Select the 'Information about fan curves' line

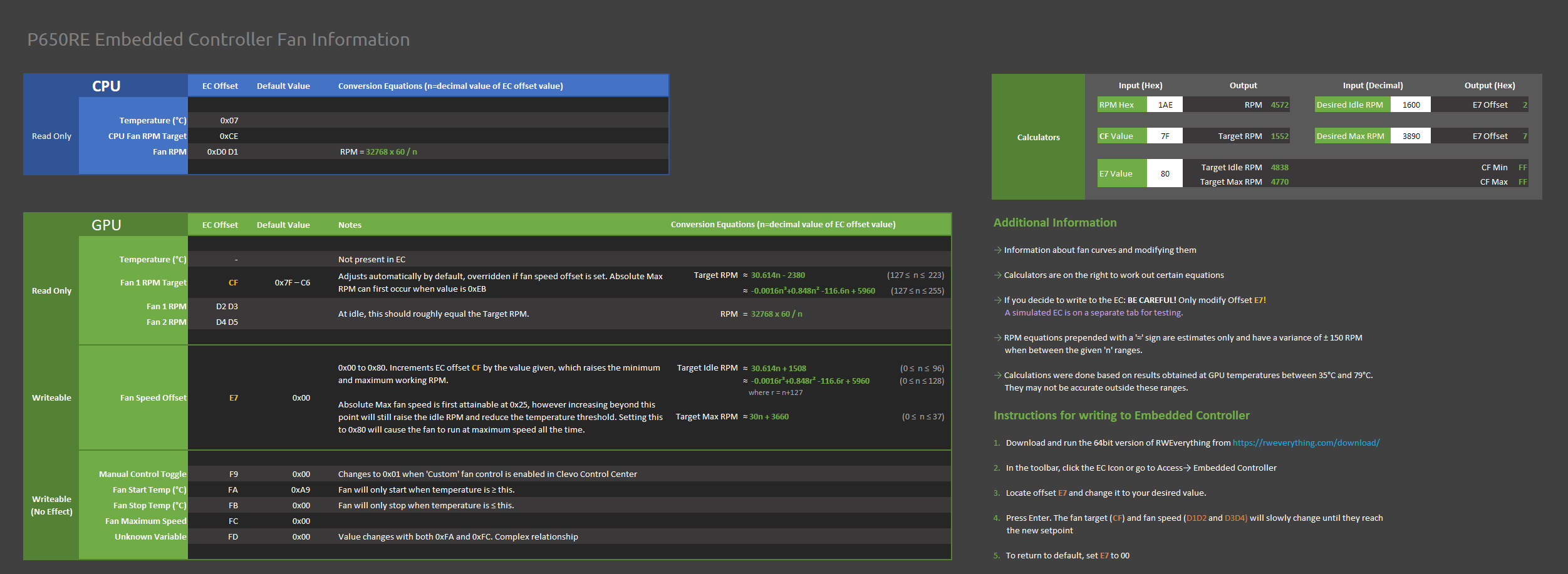point(1100,250)
